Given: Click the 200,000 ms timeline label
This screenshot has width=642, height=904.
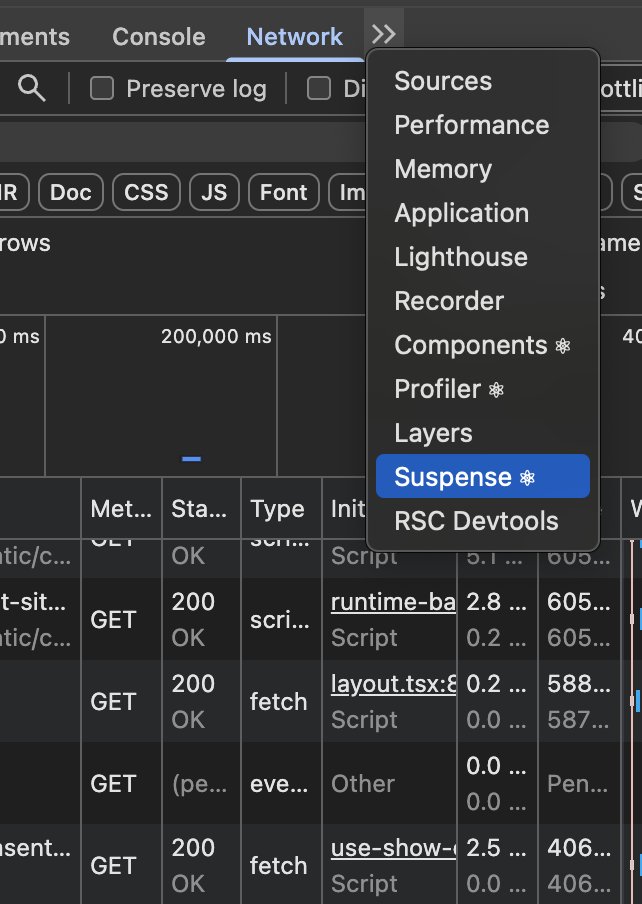Looking at the screenshot, I should point(216,336).
